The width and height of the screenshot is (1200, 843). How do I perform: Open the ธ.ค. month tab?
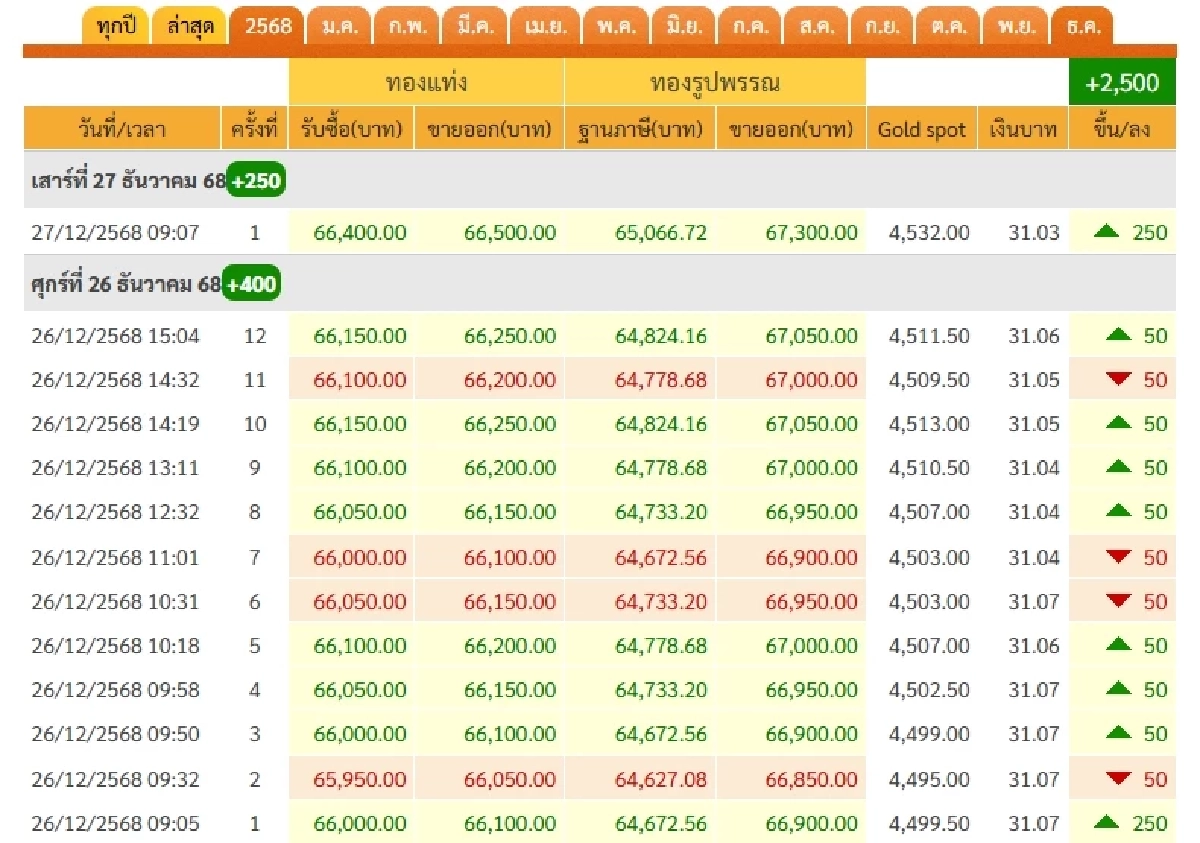coord(1082,27)
